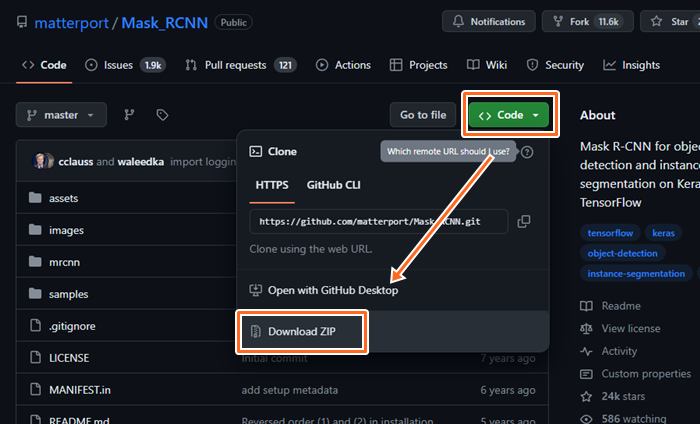Click the Issues circle icon

[91, 65]
